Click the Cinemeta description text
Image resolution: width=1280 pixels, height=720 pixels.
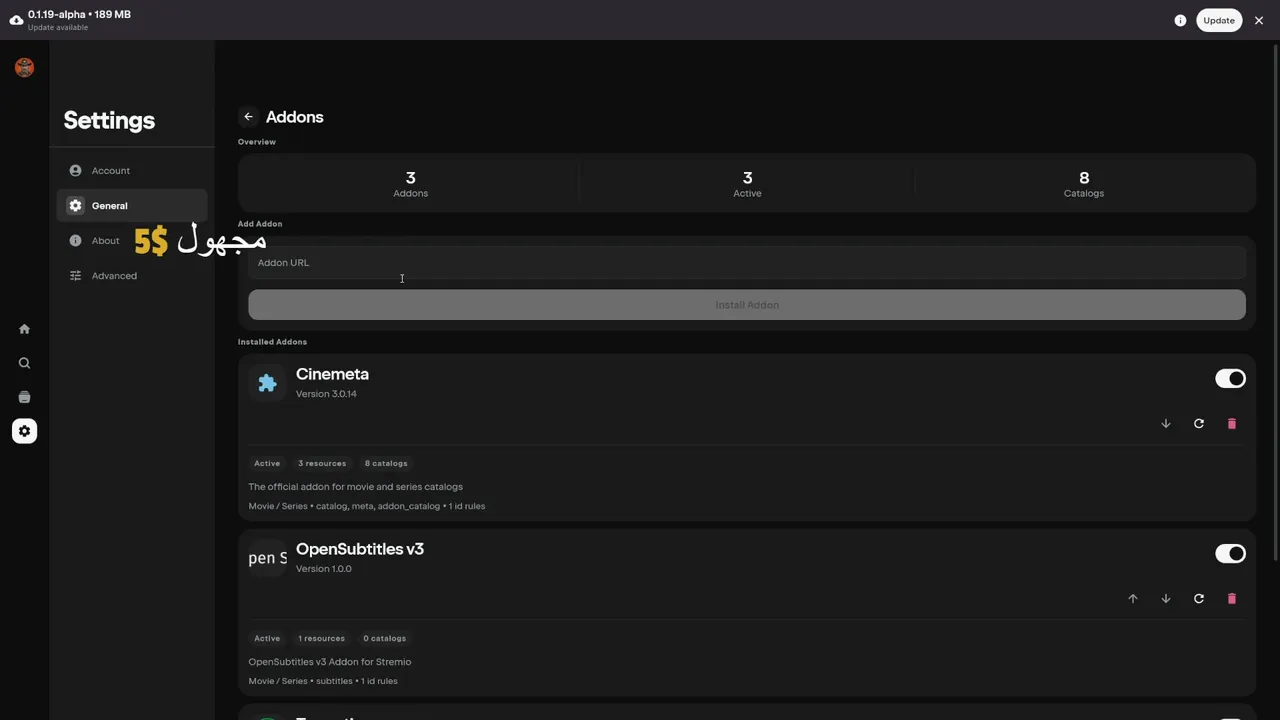point(356,487)
